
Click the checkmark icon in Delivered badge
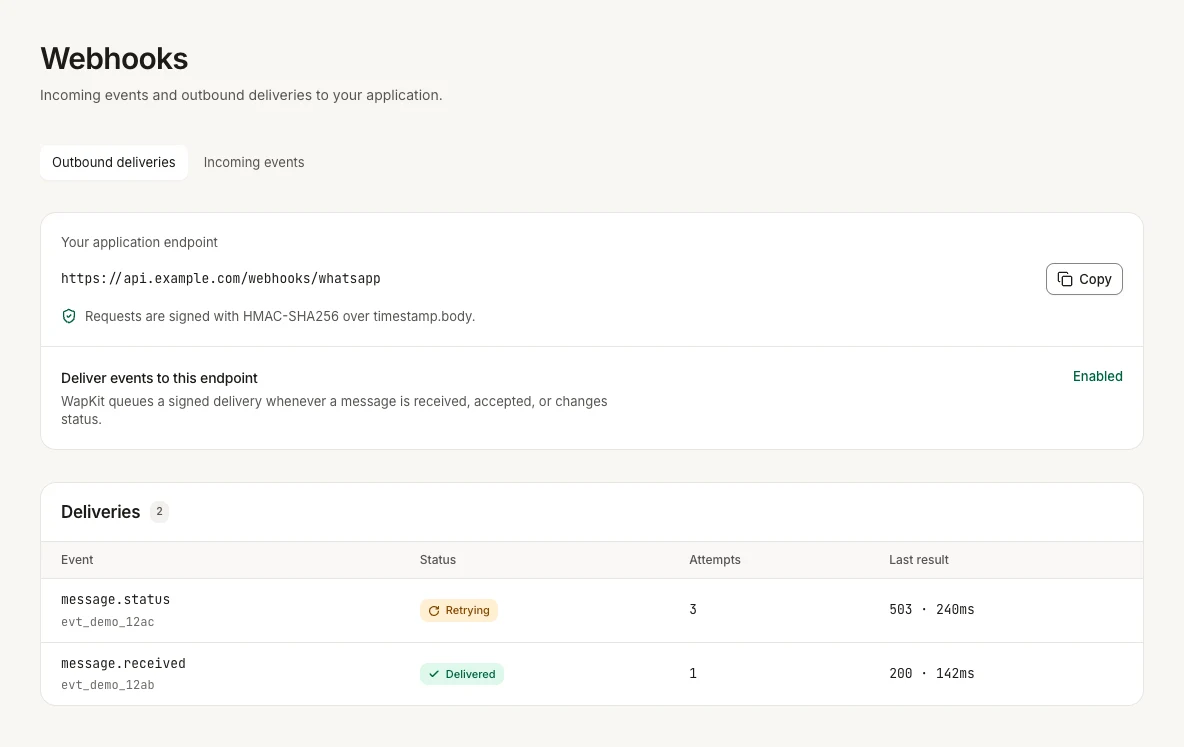coord(434,674)
